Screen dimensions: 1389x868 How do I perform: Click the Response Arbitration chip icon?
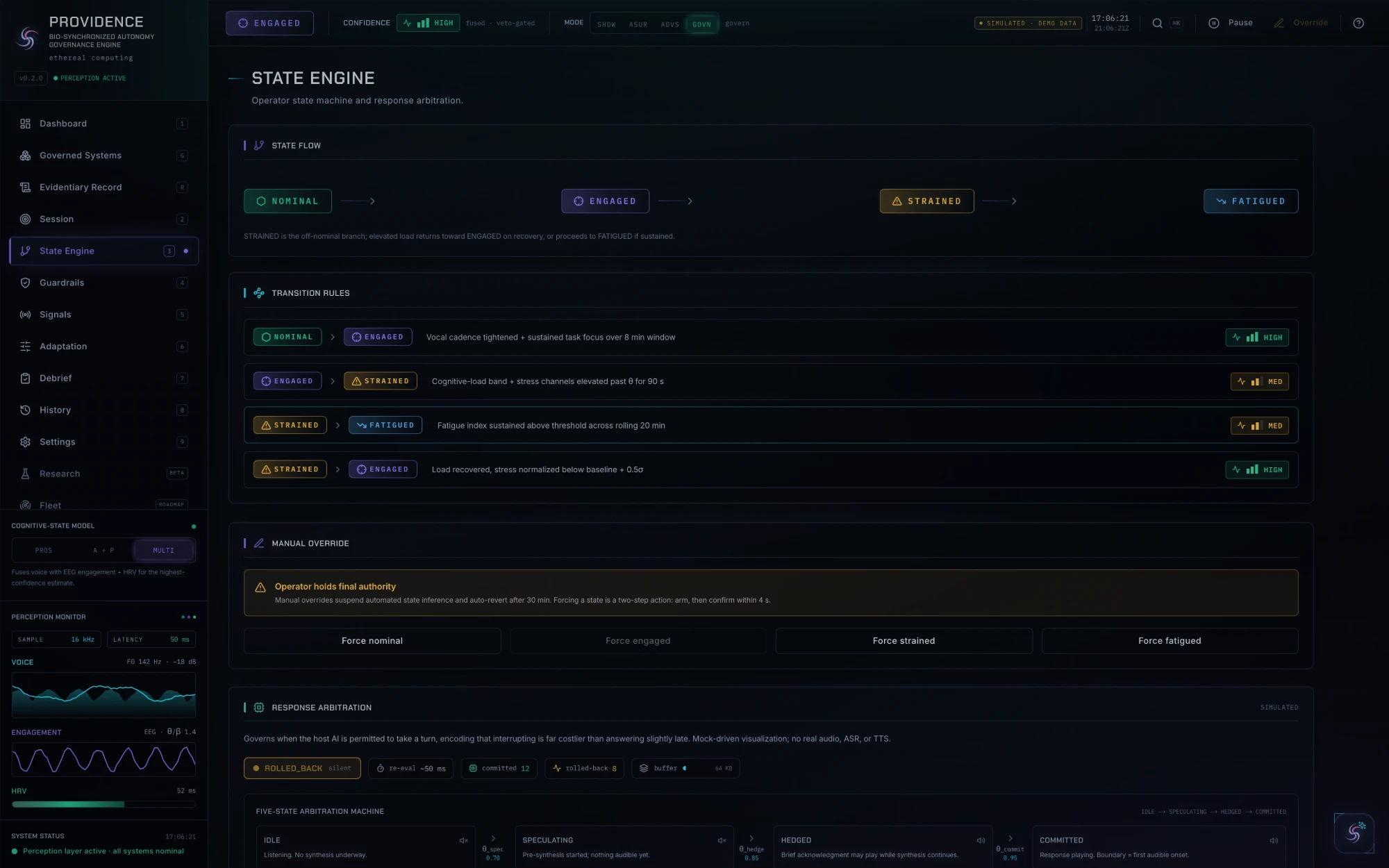(x=259, y=708)
